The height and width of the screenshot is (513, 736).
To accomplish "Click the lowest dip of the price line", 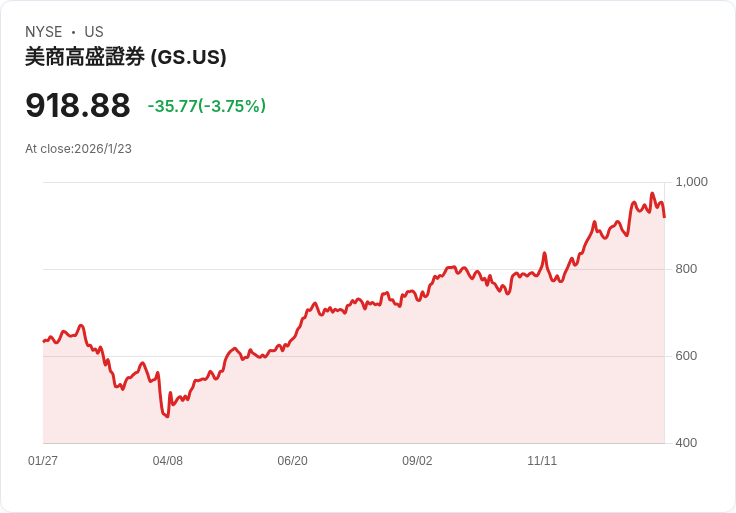I will tap(167, 416).
